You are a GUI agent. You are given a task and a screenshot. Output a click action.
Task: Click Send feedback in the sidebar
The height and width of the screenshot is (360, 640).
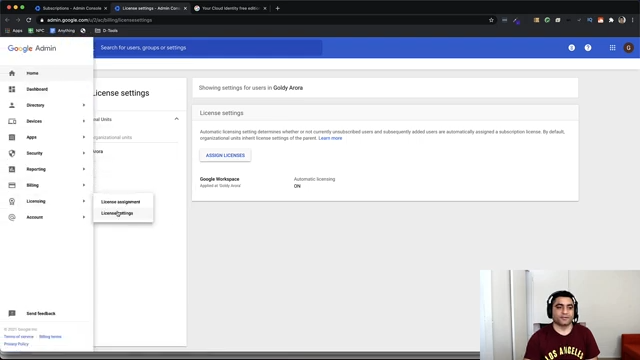(41, 313)
